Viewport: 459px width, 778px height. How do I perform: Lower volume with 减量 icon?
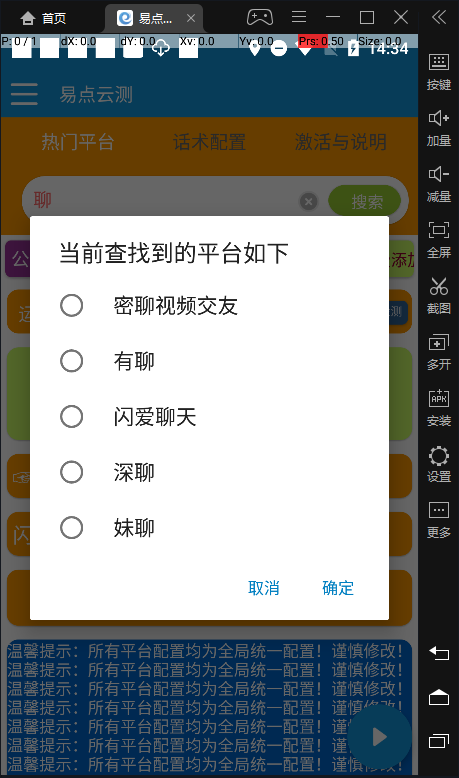tap(439, 184)
